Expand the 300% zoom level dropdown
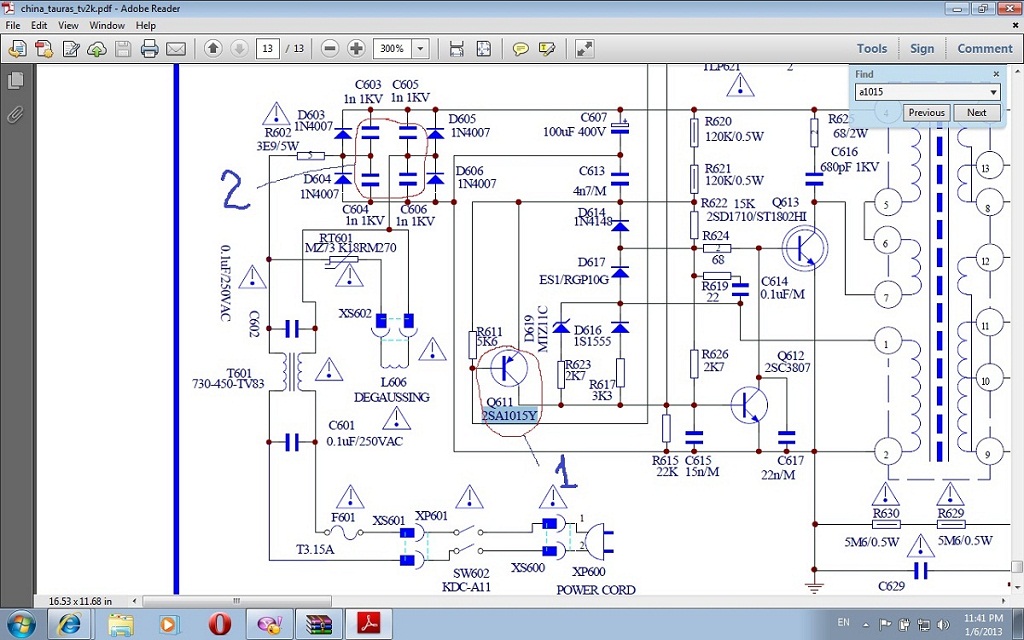1024x640 pixels. pos(420,48)
